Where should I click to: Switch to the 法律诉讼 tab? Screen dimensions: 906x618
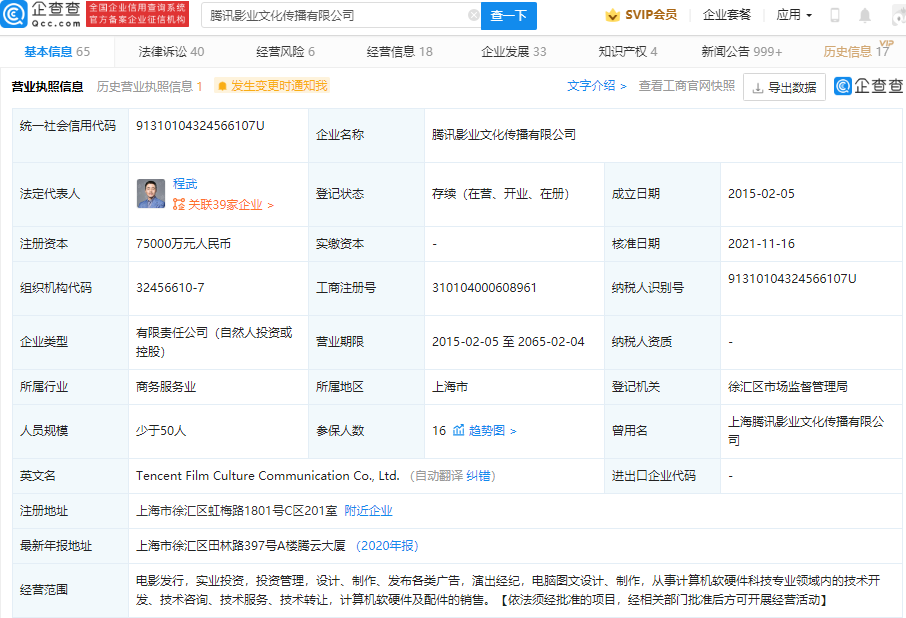(171, 52)
